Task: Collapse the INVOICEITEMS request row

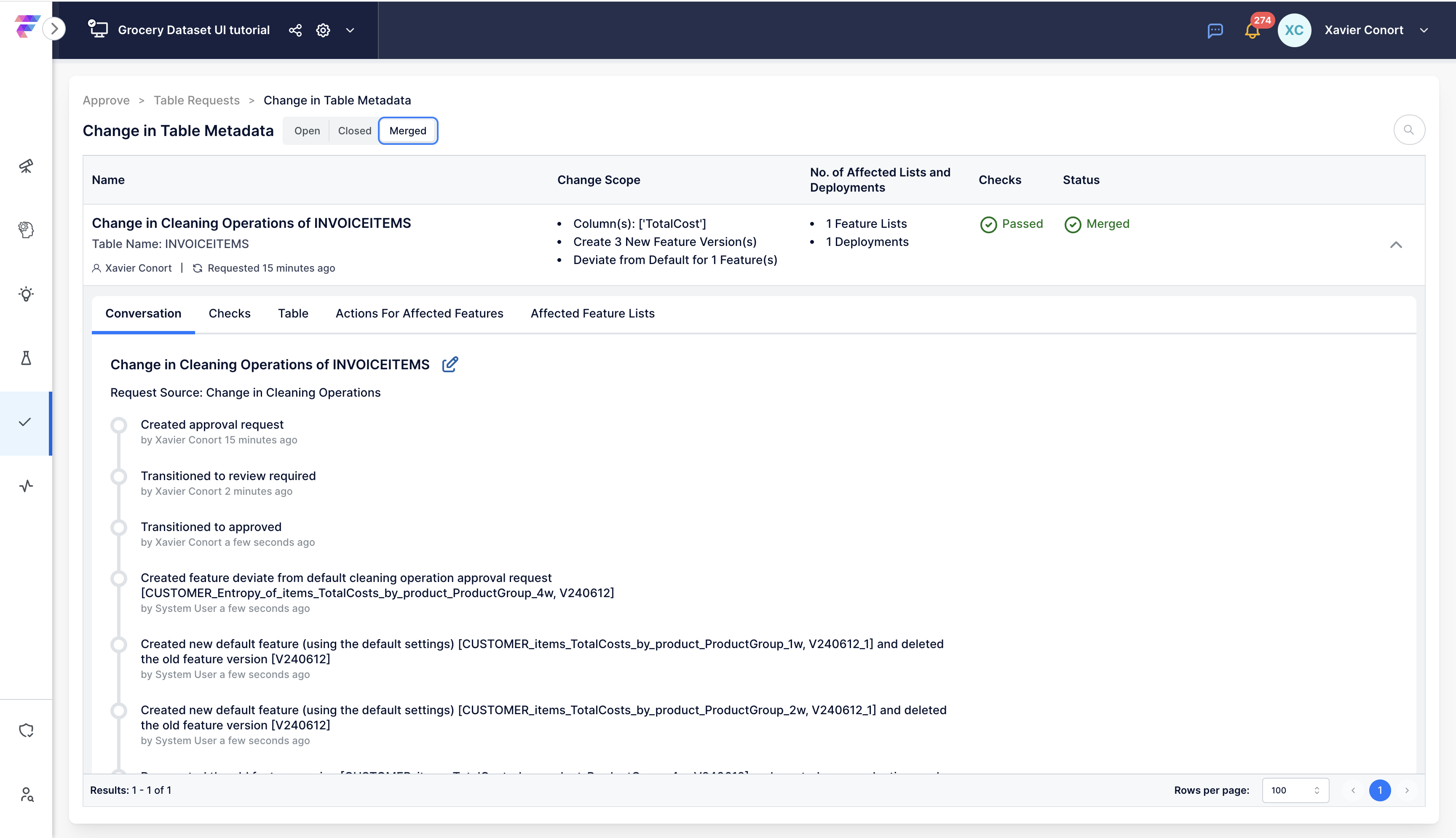Action: coord(1396,245)
